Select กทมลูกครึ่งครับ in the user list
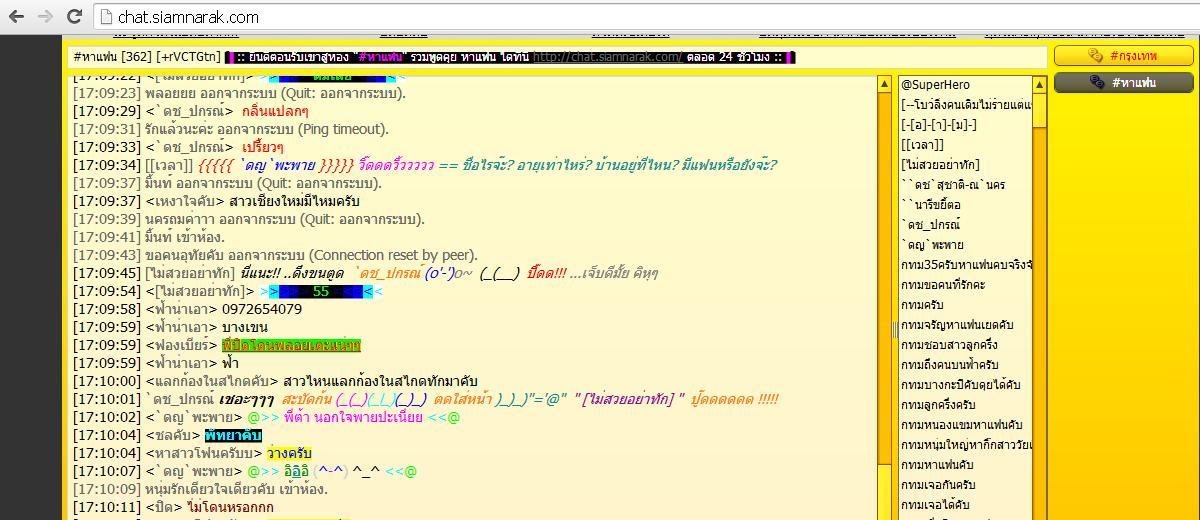 coord(938,405)
